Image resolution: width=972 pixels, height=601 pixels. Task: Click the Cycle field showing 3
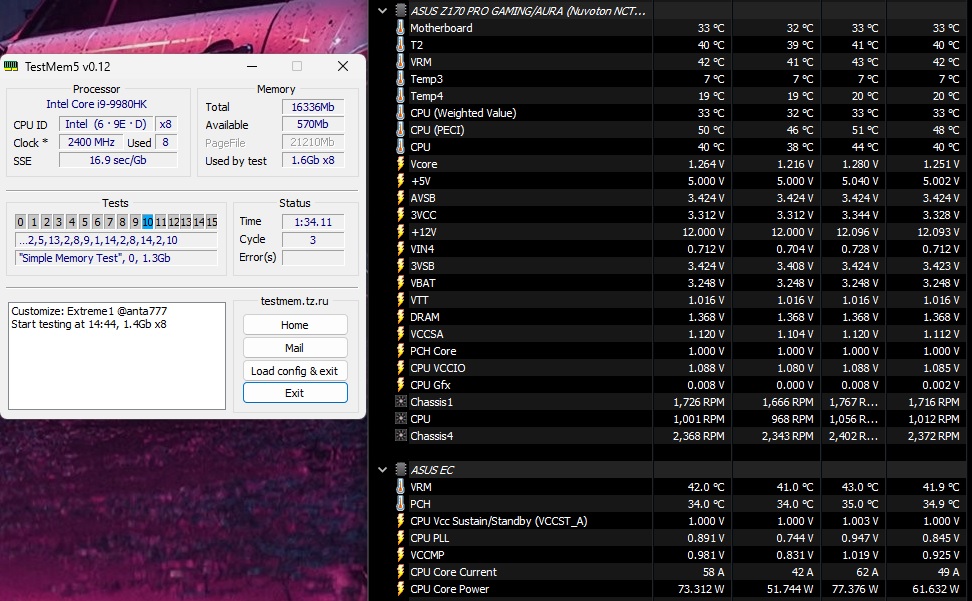click(313, 240)
